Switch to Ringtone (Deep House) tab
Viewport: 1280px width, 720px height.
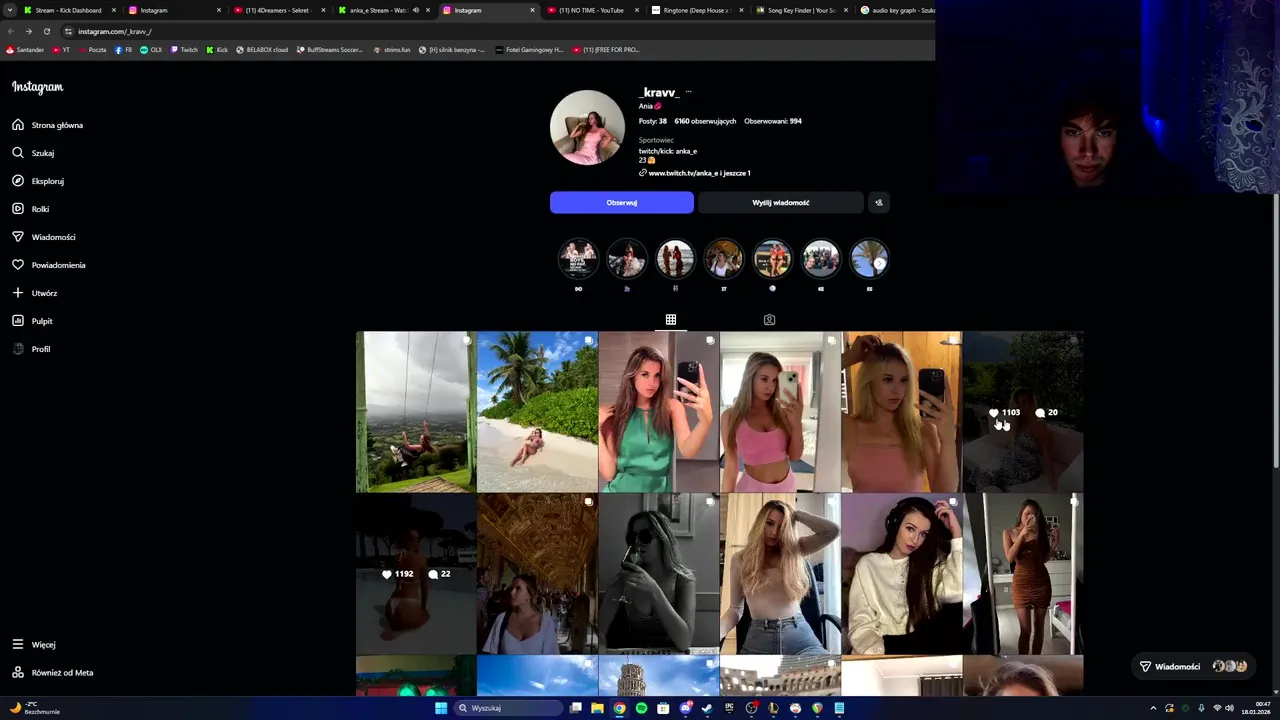click(697, 10)
